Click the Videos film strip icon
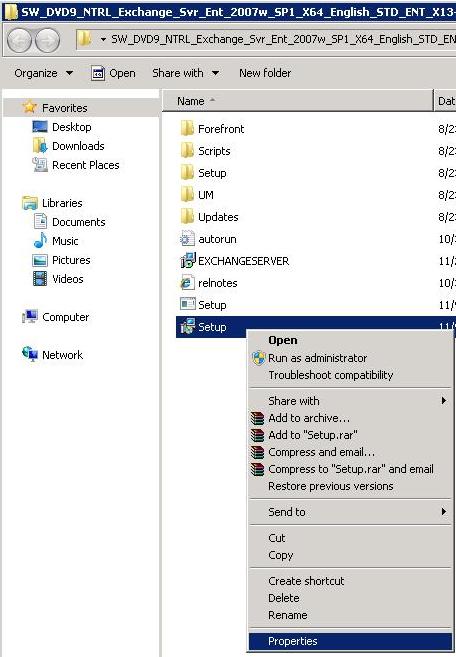This screenshot has height=657, width=456. click(40, 279)
